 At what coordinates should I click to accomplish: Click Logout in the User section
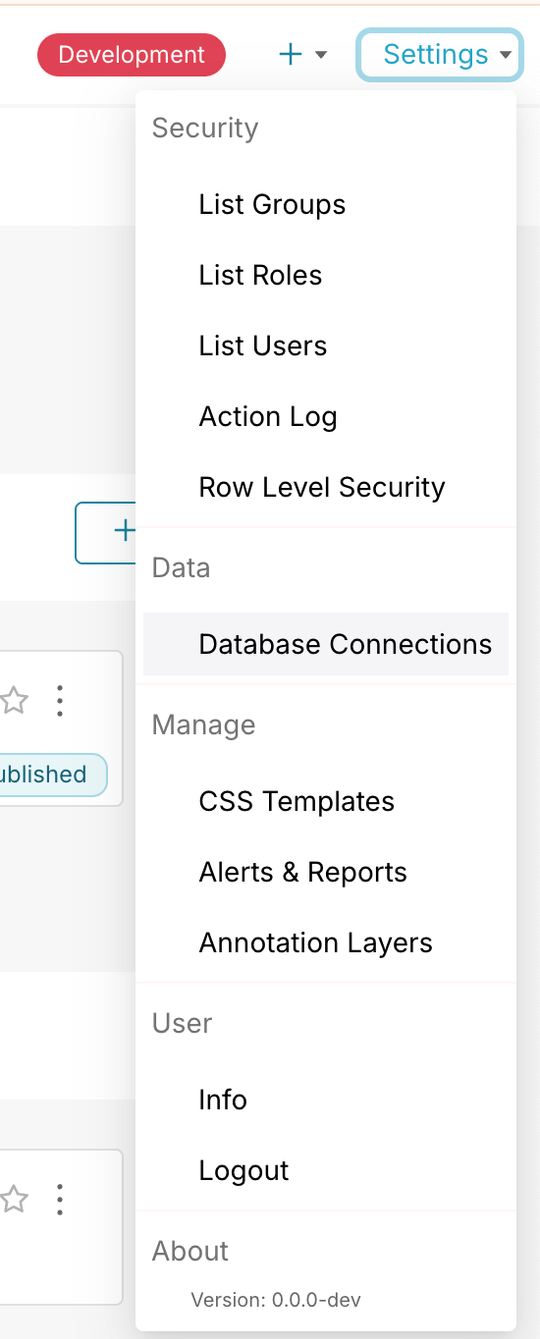(x=325, y=1170)
